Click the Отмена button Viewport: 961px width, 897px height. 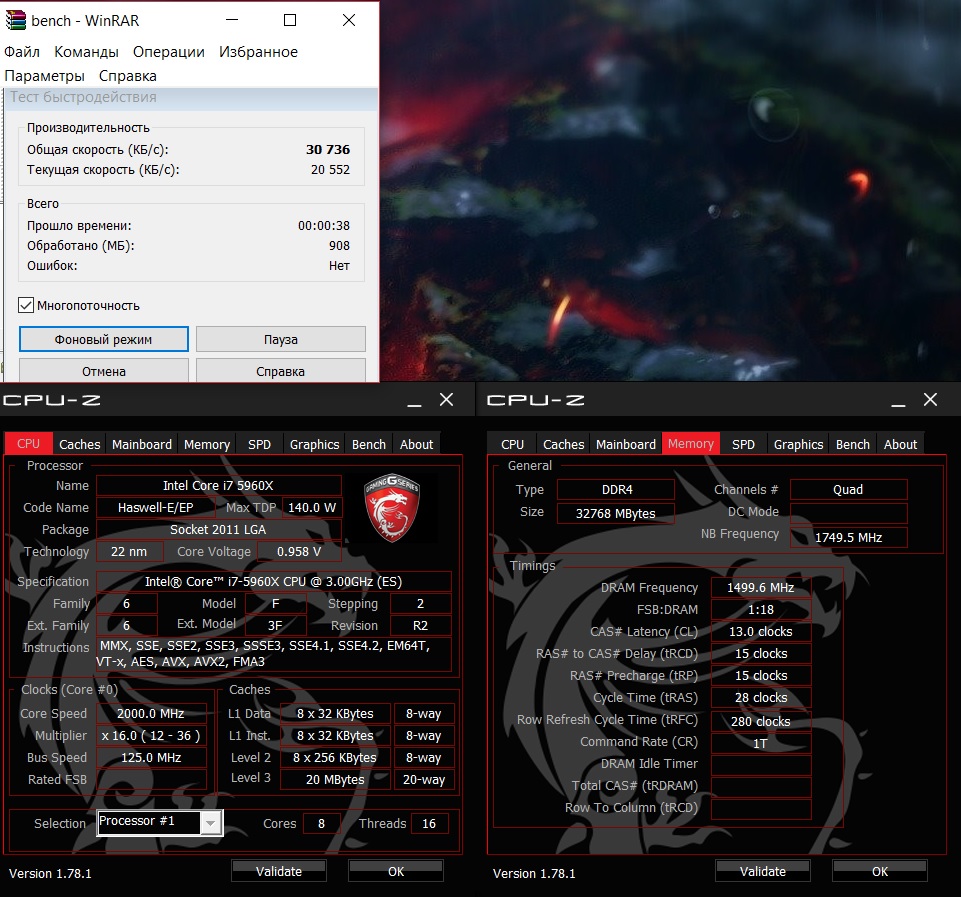(104, 371)
